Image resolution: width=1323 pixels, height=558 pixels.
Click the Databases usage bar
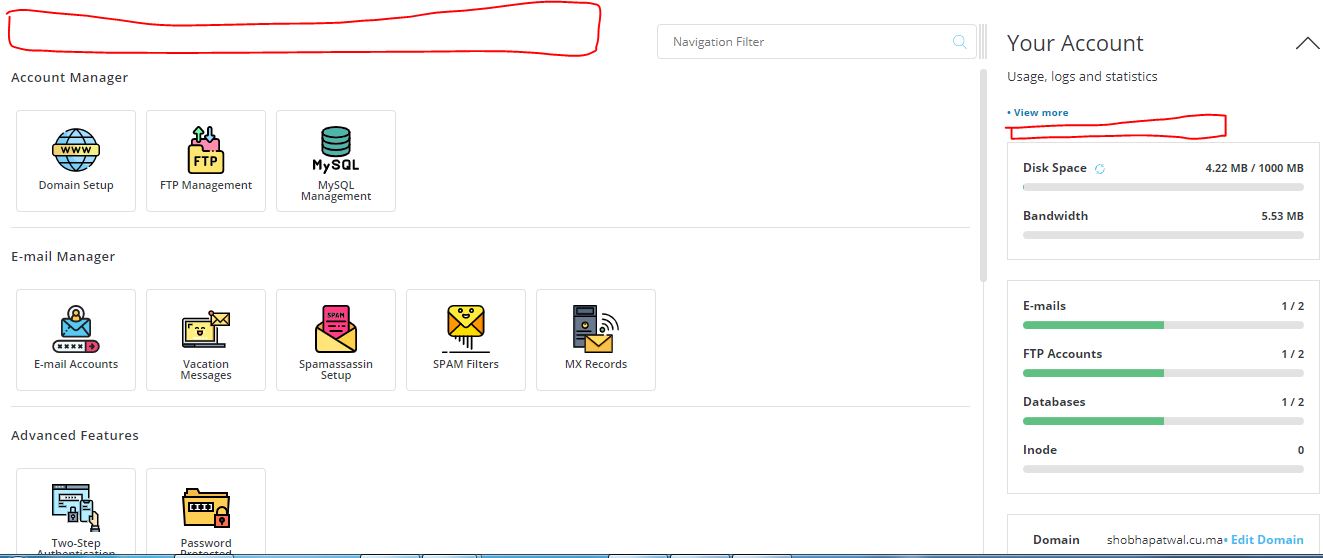[x=1163, y=421]
